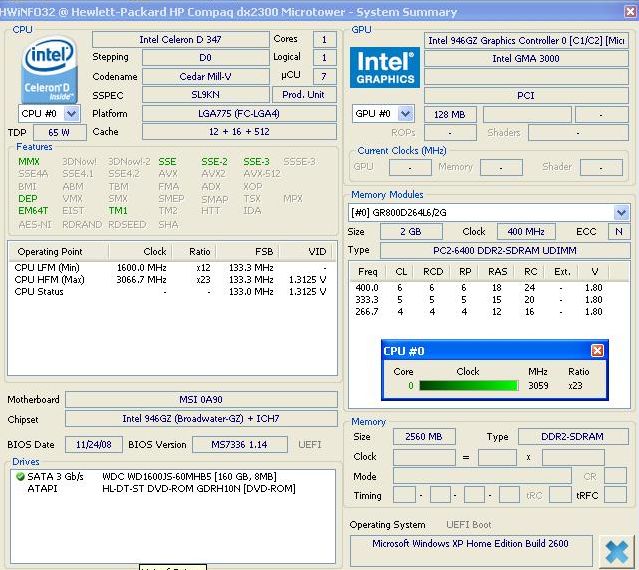Click the cache 12 + 16 + 512 field
The image size is (639, 570).
pyautogui.click(x=239, y=132)
